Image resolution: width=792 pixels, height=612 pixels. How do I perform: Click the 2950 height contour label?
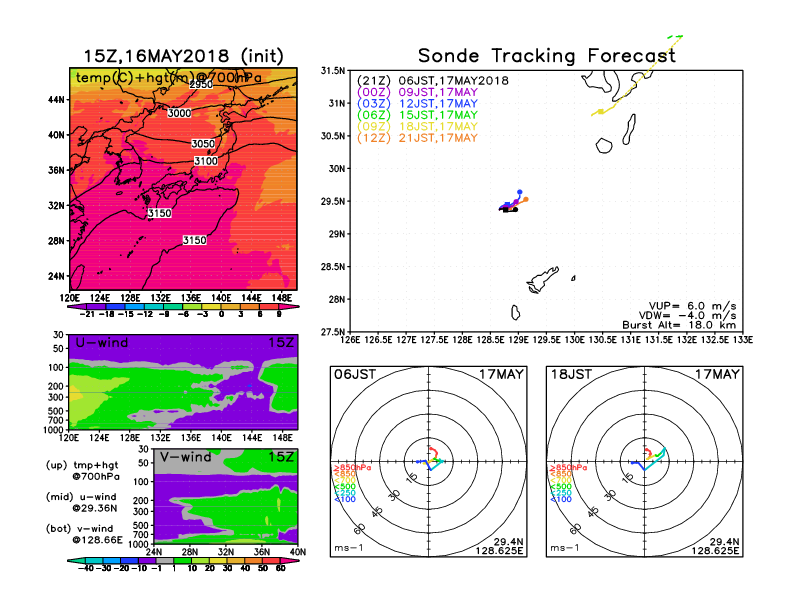click(x=201, y=84)
